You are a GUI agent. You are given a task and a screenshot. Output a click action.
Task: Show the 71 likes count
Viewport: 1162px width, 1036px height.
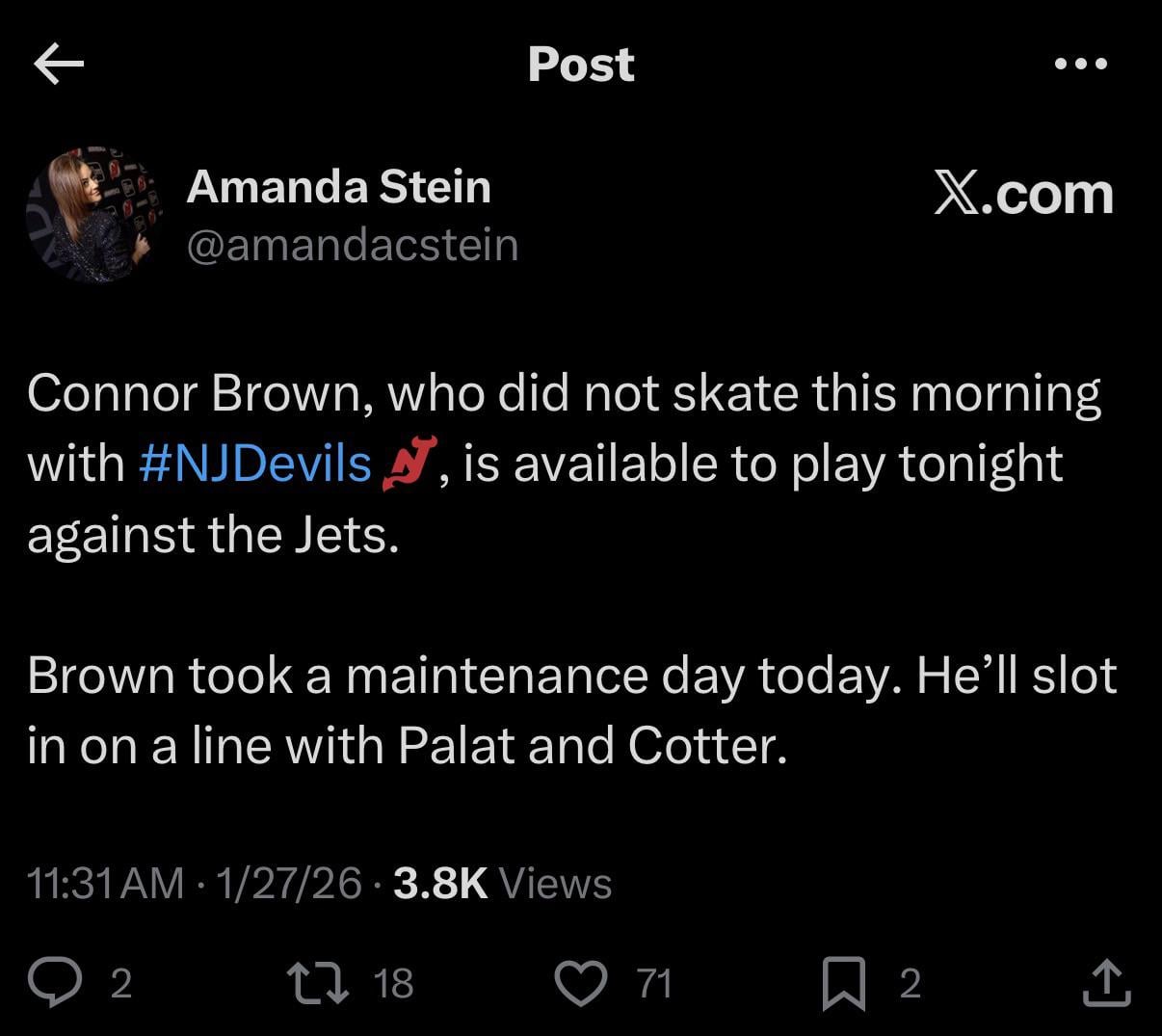point(655,983)
